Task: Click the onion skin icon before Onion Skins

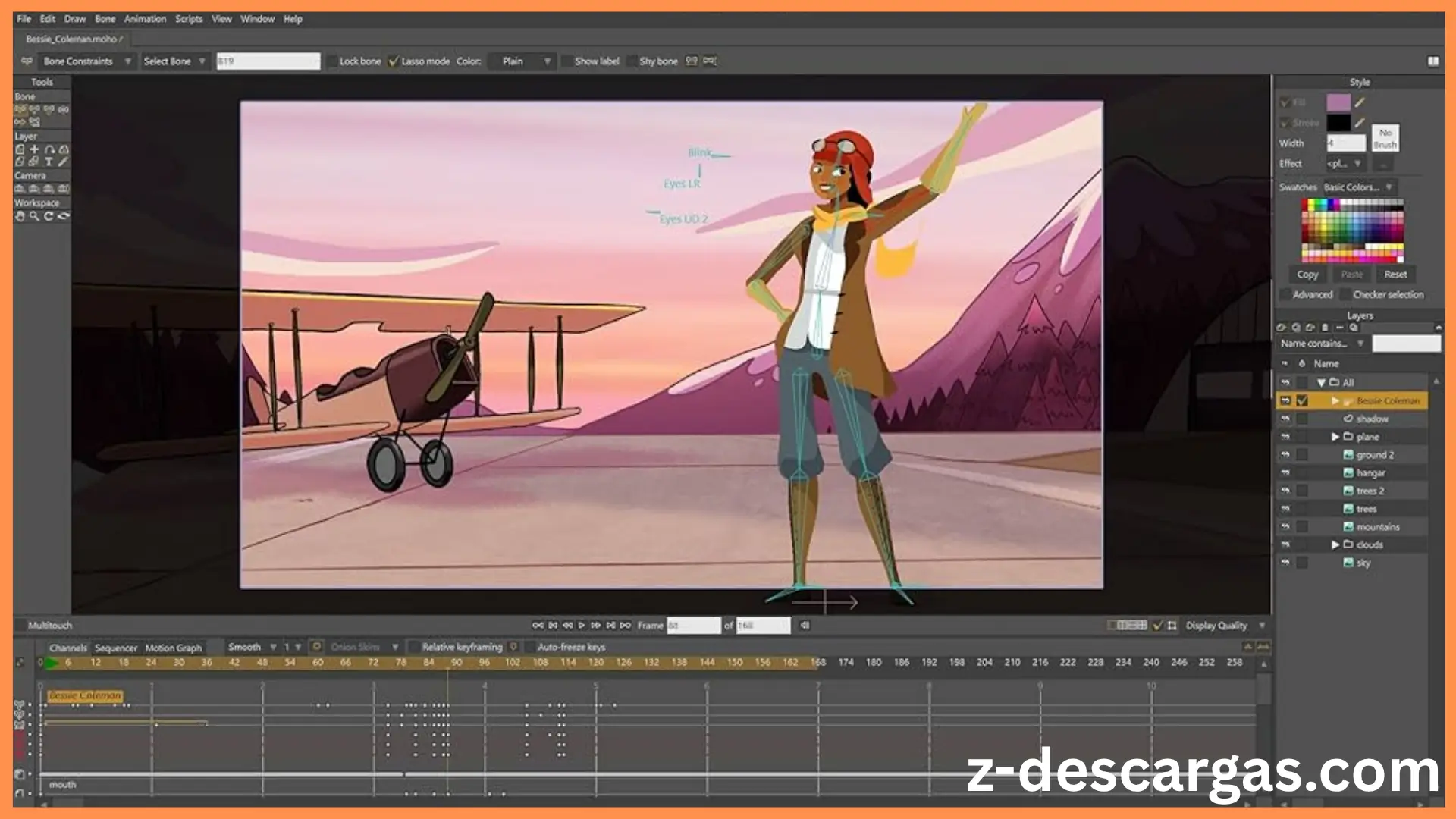Action: [x=317, y=647]
